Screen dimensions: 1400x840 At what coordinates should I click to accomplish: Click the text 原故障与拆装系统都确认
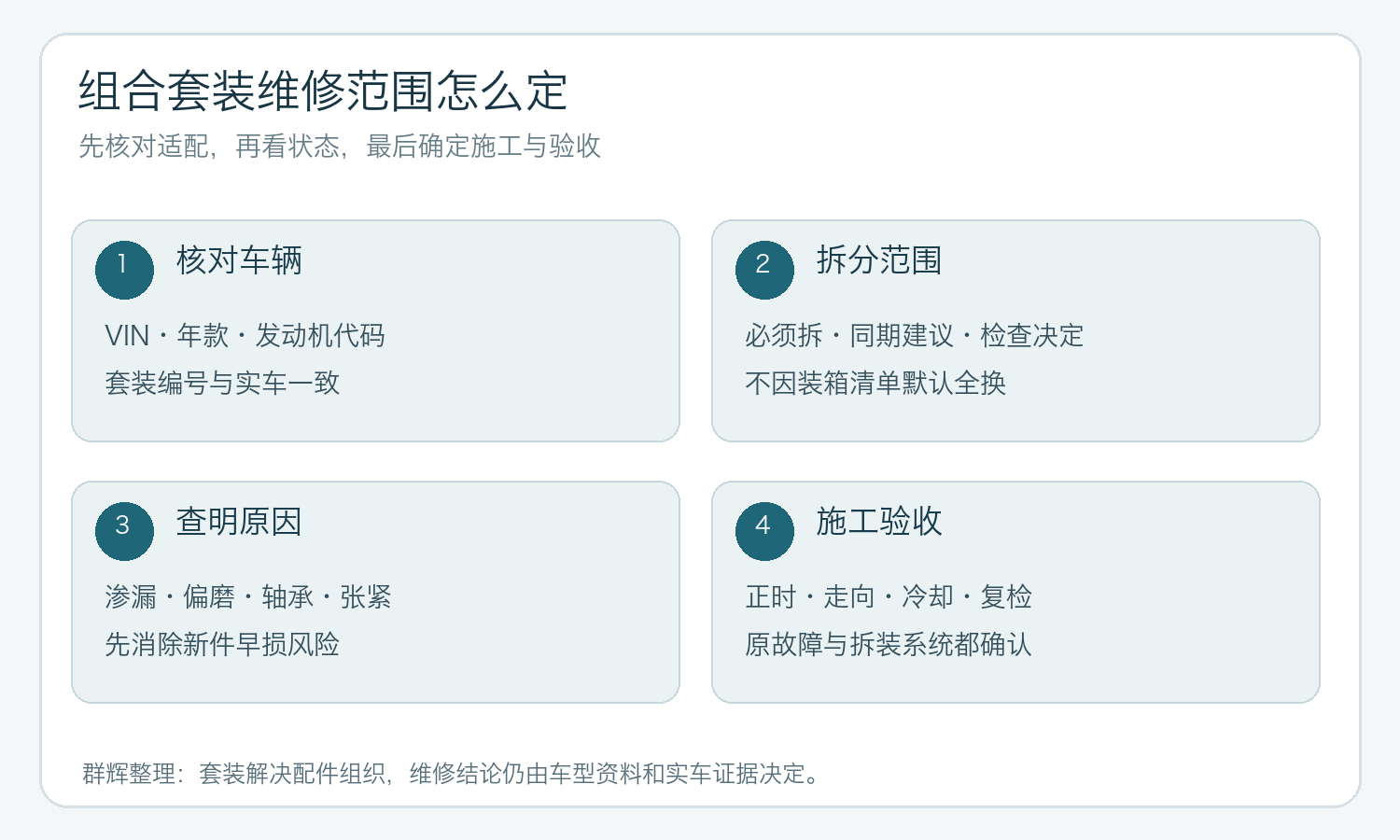pos(889,645)
